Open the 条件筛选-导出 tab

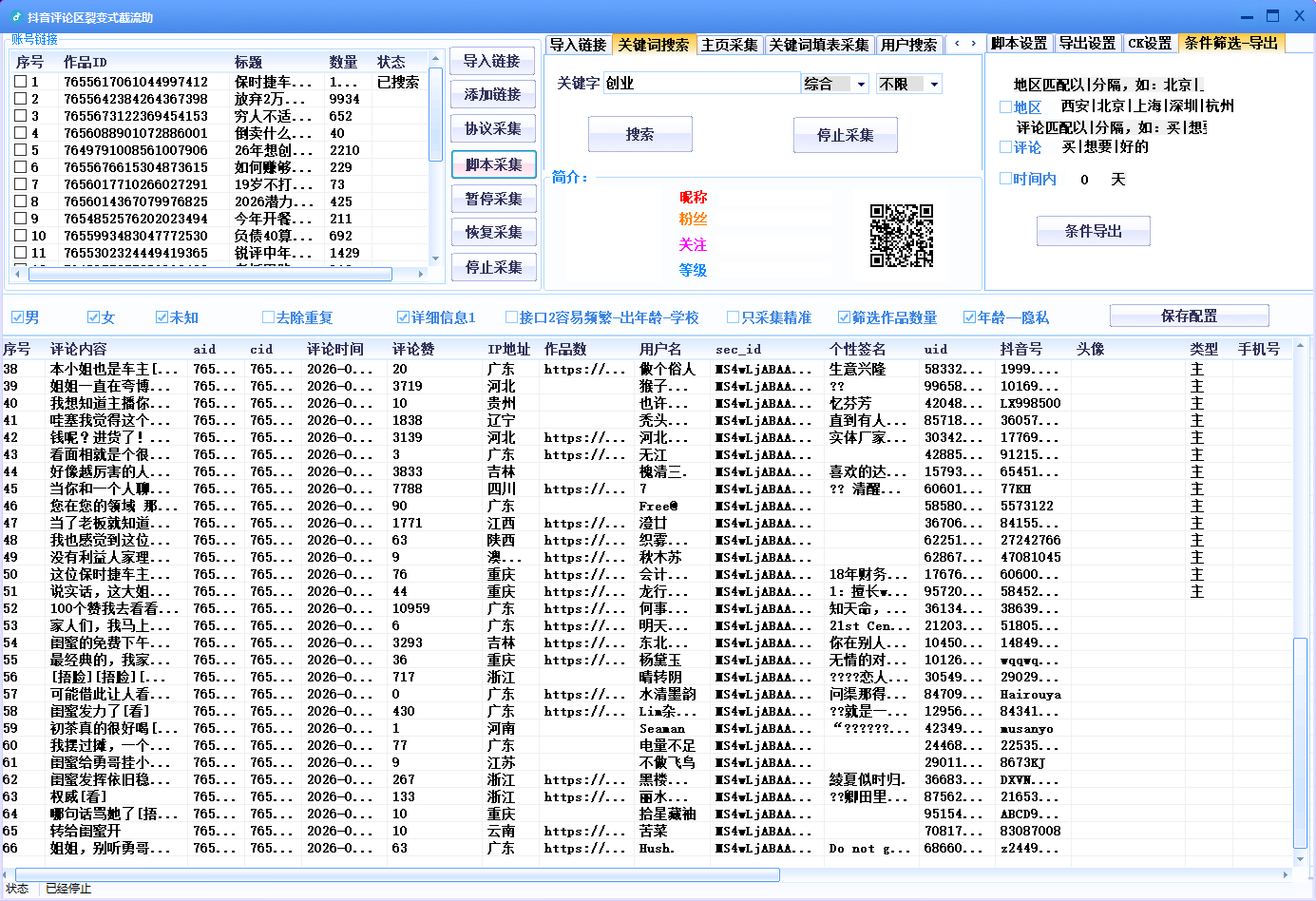click(1231, 43)
